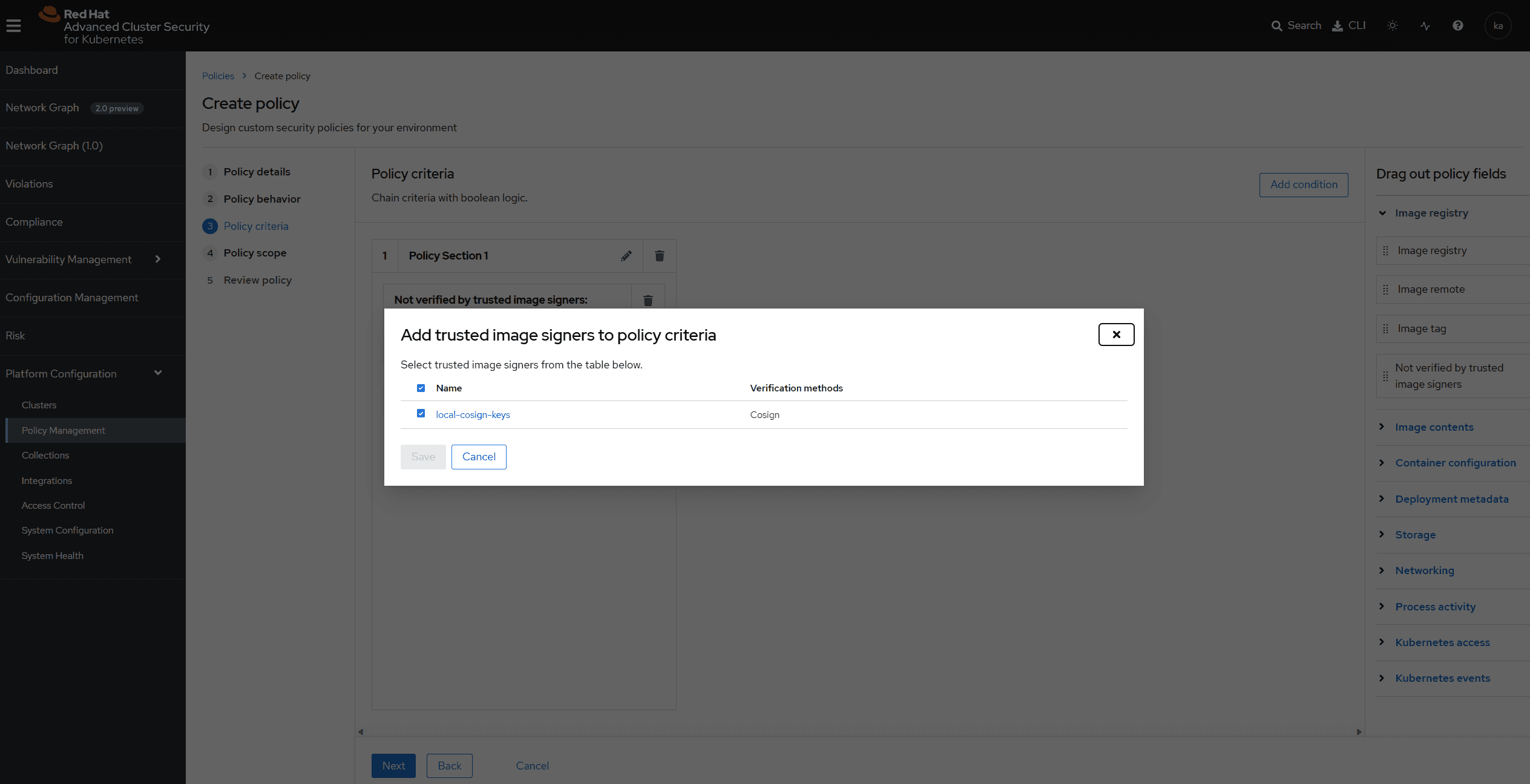
Task: Go to wizard step Policy criteria
Action: [x=246, y=226]
